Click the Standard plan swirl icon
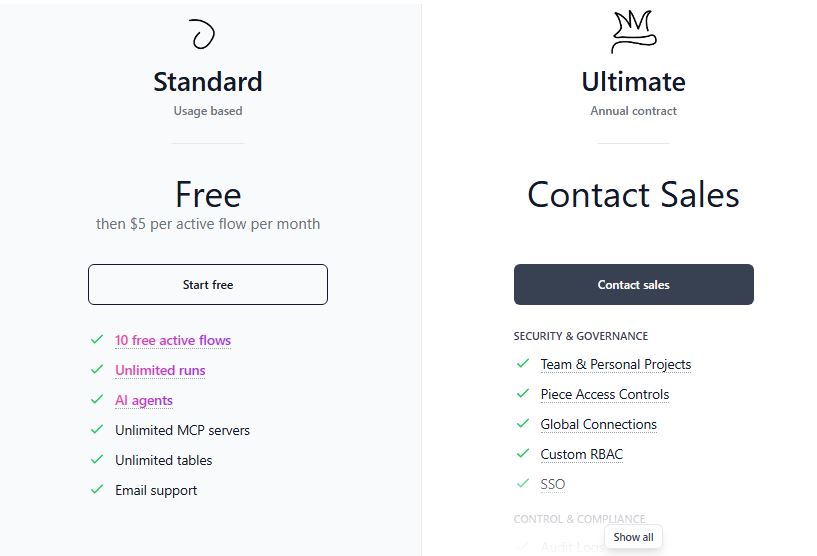817x556 pixels. pos(203,35)
